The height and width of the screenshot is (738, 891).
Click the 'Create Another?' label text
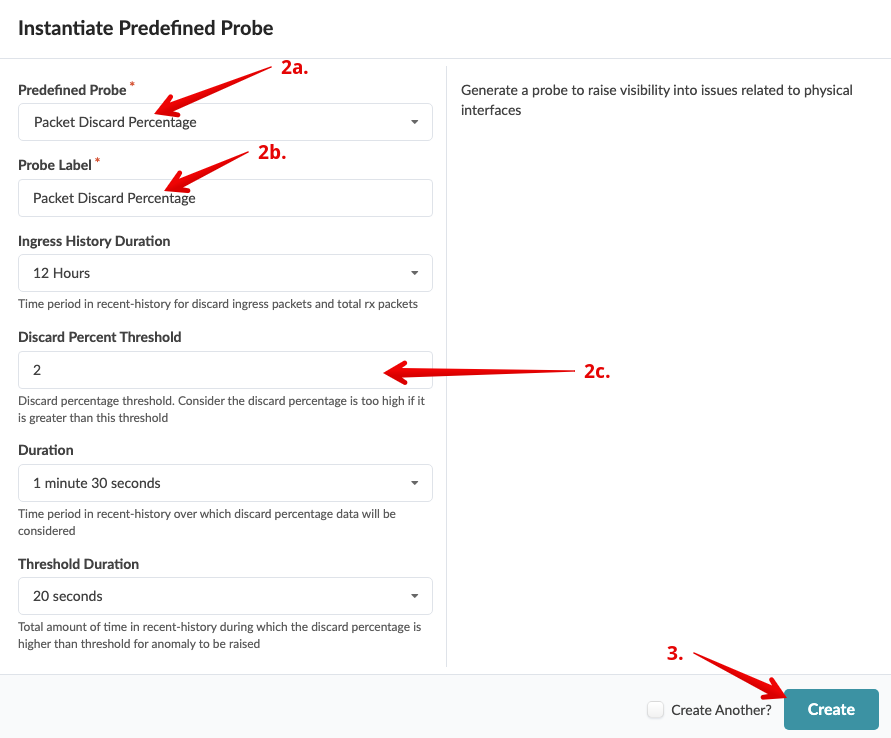click(721, 710)
